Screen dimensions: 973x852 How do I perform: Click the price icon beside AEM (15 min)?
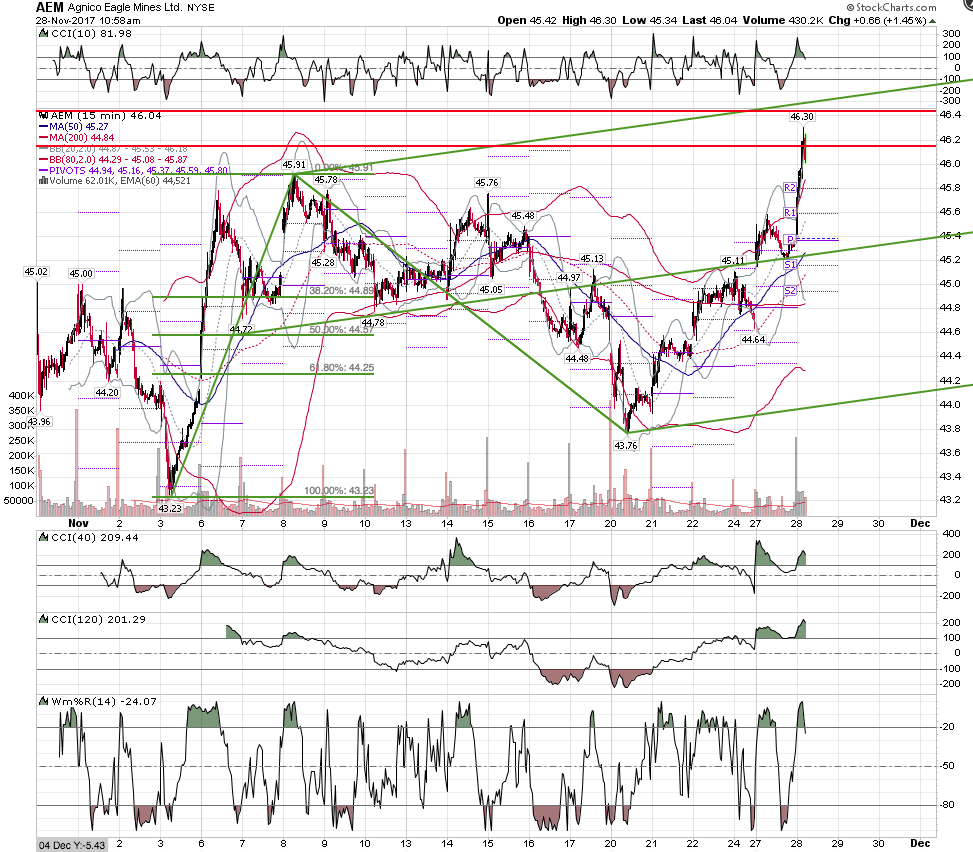43,115
